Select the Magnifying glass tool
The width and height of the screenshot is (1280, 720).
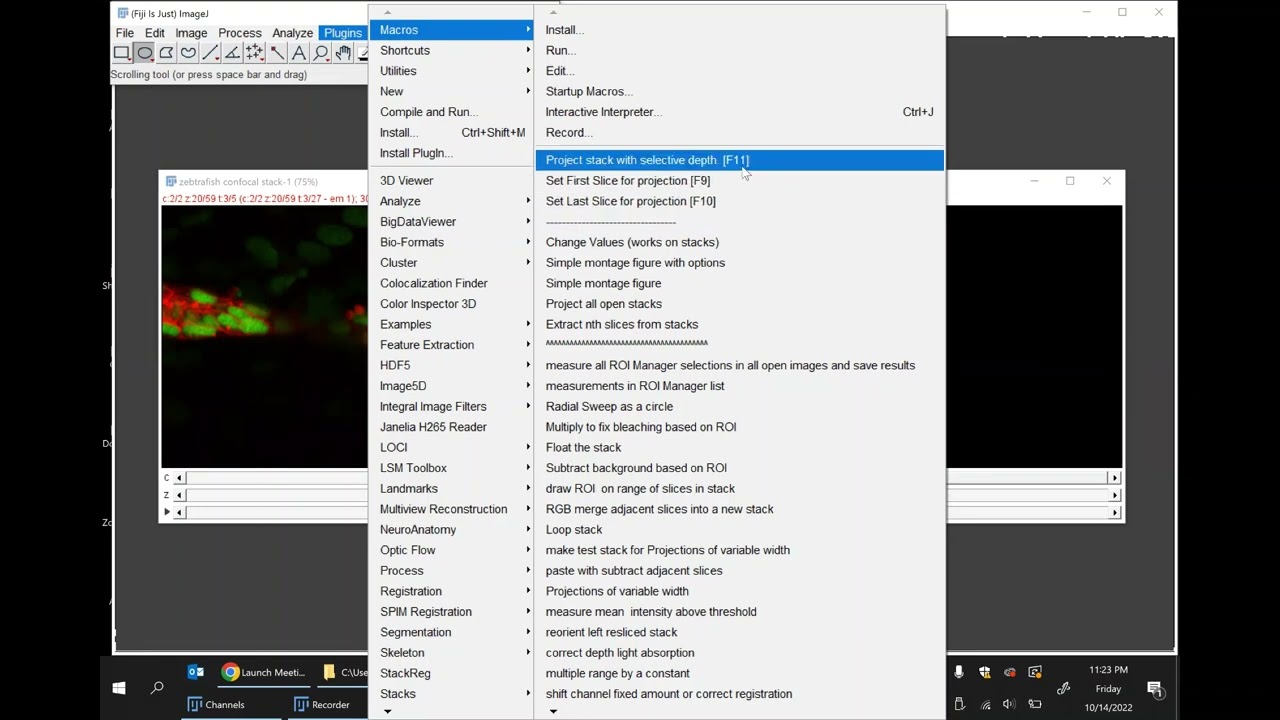pos(321,53)
